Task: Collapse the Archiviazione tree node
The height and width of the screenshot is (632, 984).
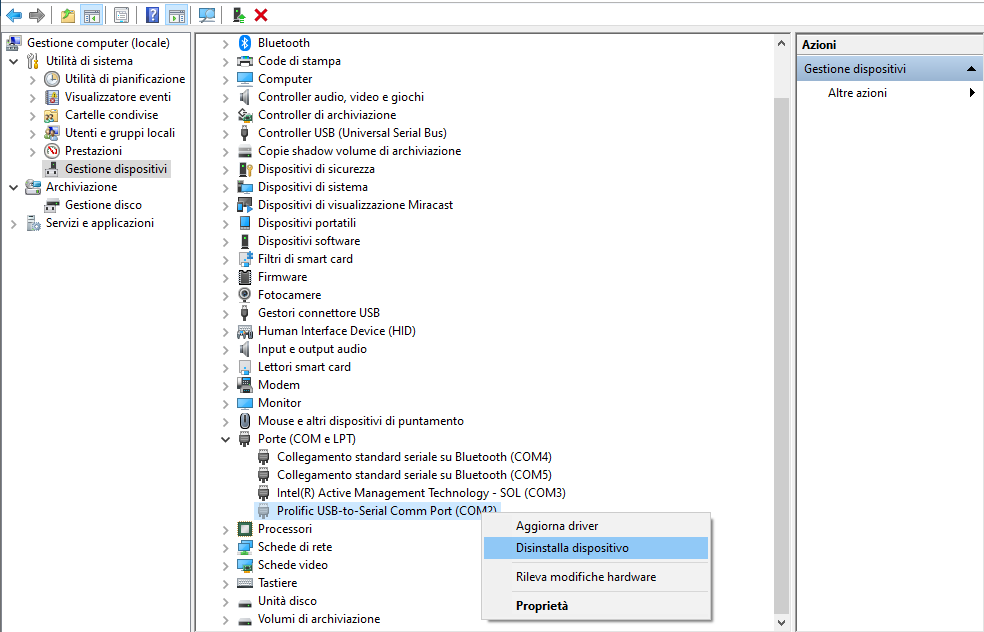Action: click(13, 187)
